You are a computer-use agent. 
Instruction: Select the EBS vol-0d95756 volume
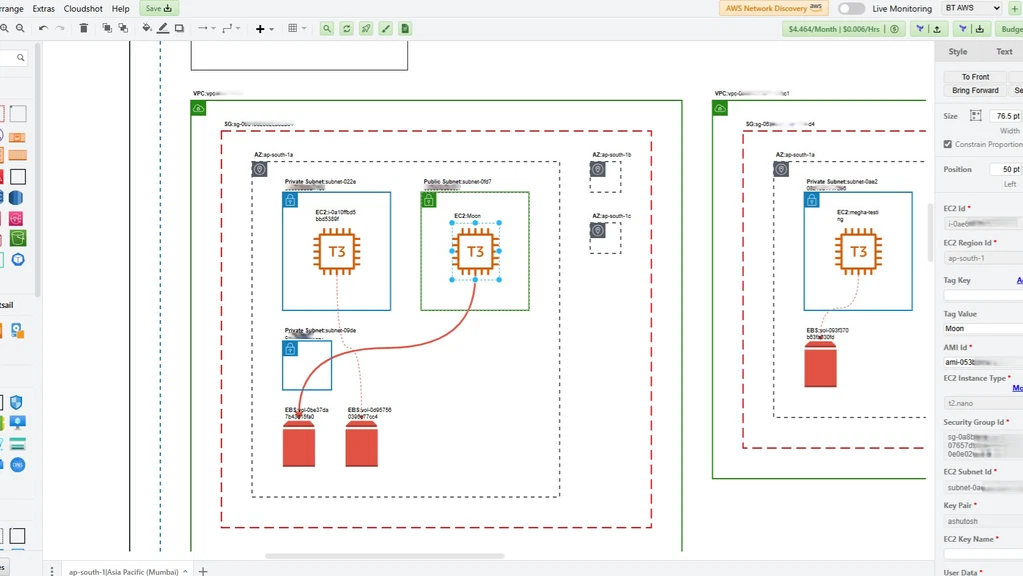[x=361, y=444]
